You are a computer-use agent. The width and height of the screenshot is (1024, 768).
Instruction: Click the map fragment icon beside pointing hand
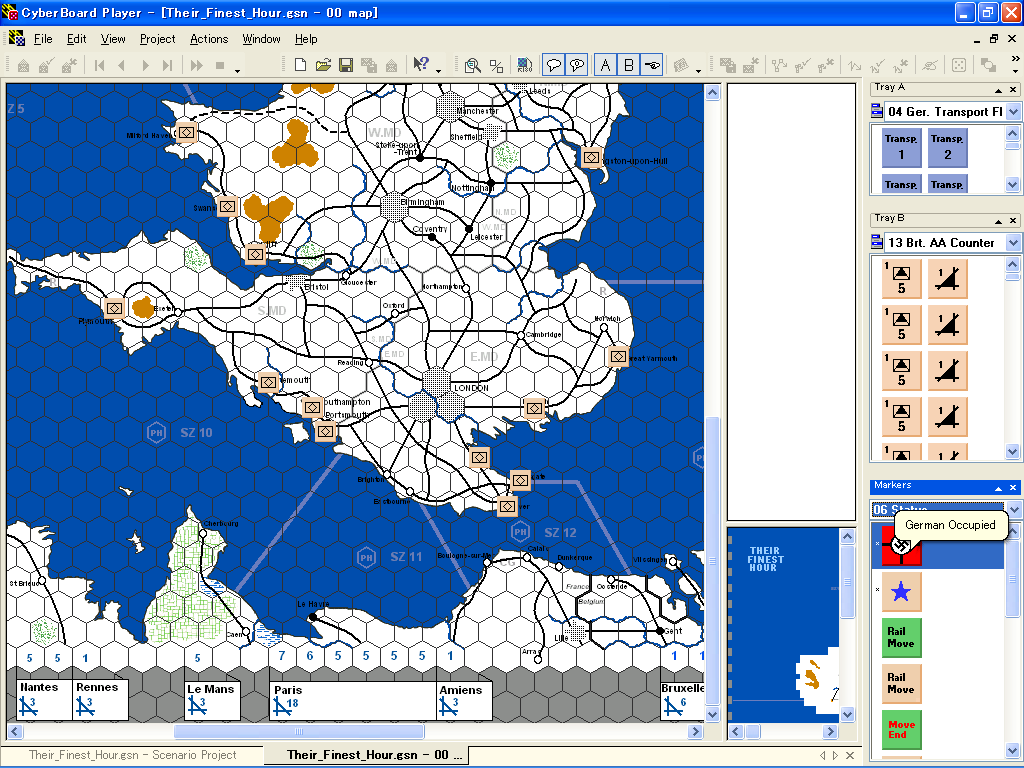point(681,65)
